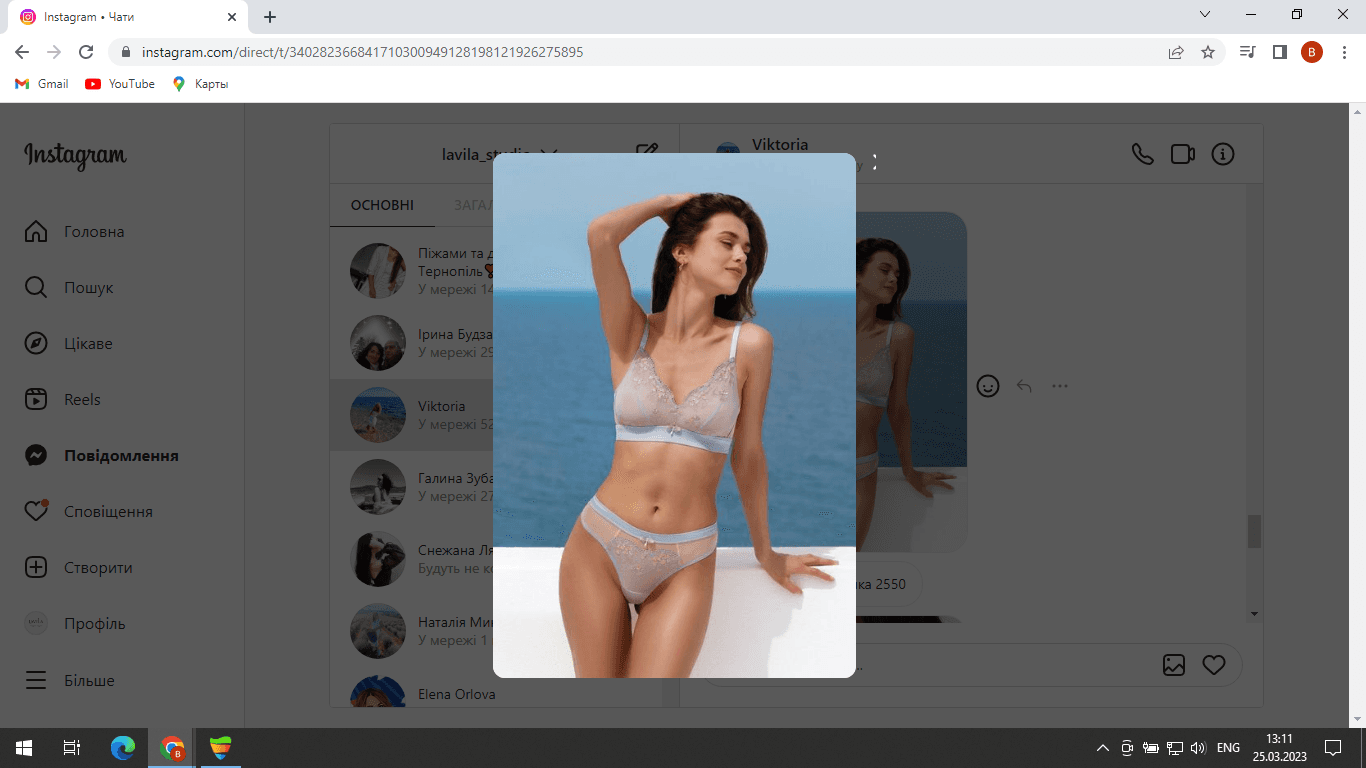Switch to the ОСНОВНІ tab

click(382, 205)
